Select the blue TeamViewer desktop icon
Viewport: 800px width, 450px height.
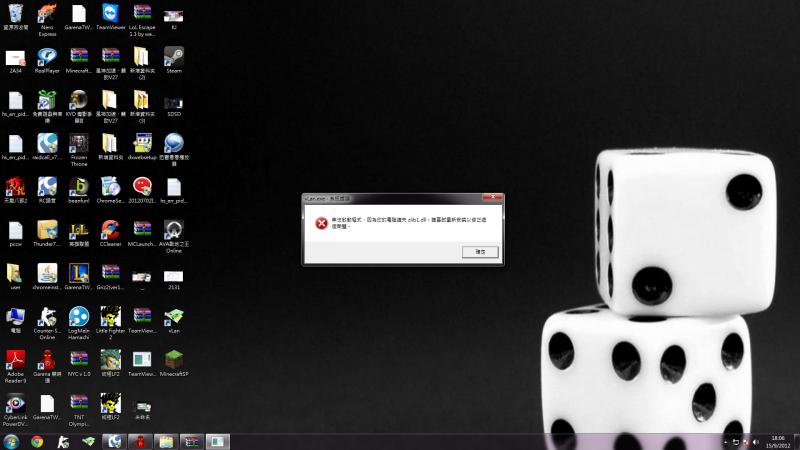coord(110,14)
